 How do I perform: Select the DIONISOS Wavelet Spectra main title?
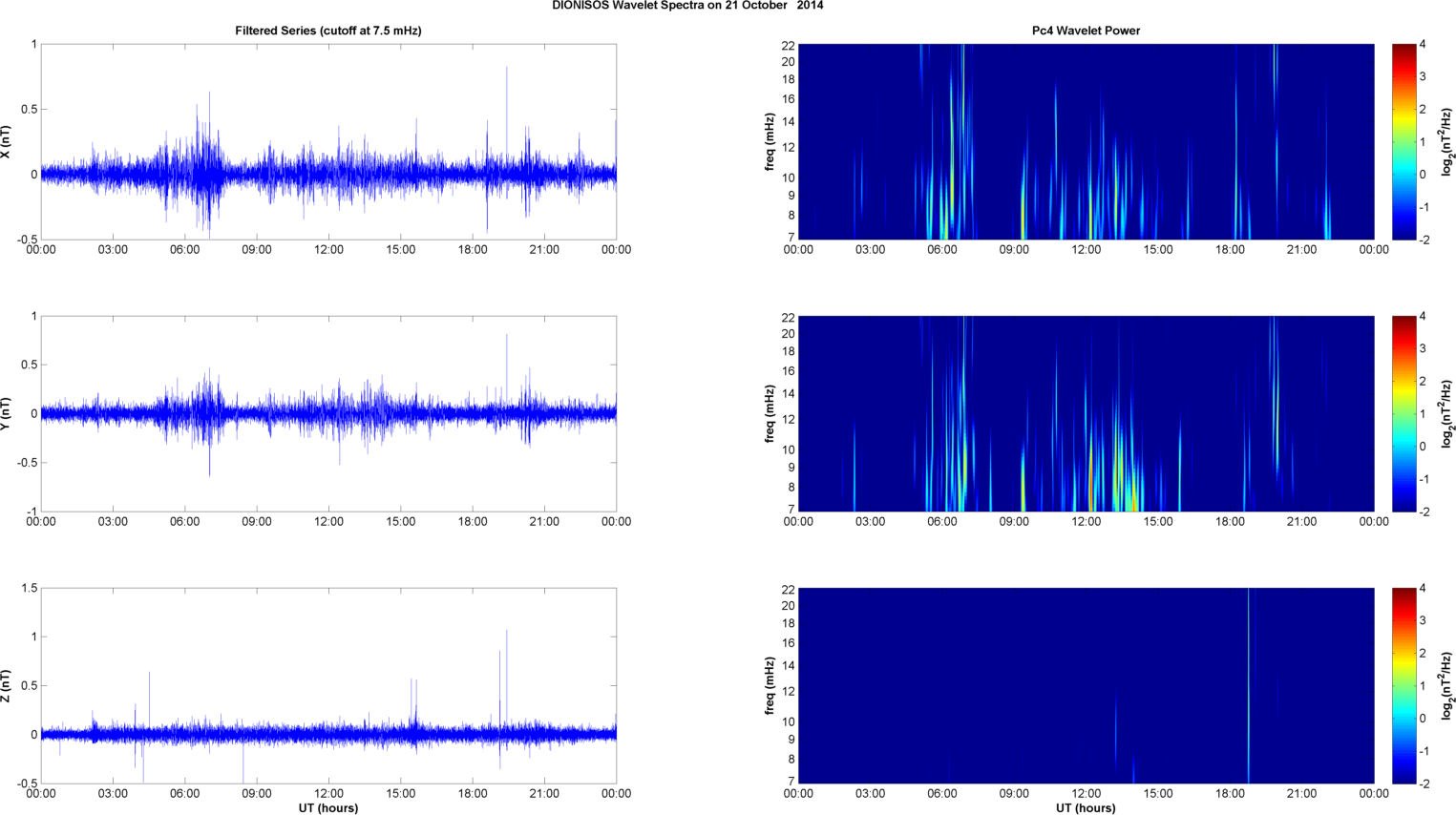(x=687, y=6)
